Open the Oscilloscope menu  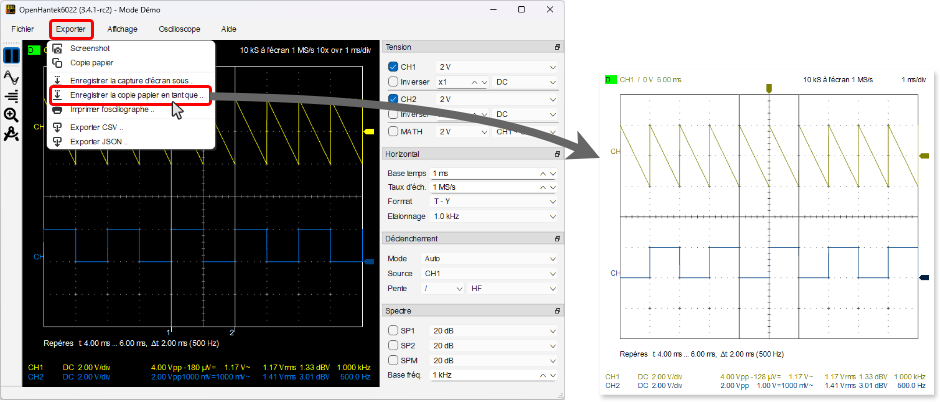click(179, 29)
